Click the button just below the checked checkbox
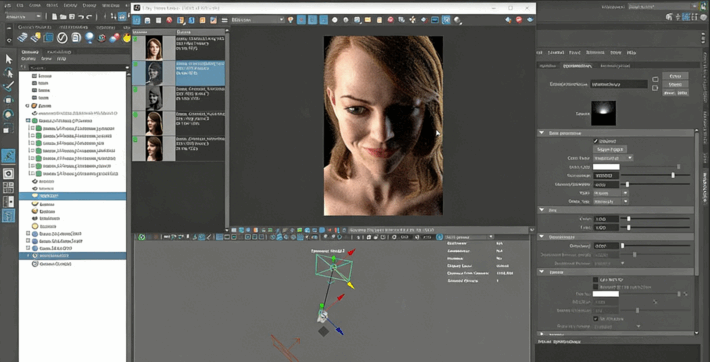Viewport: 710px width, 362px height. tap(609, 149)
